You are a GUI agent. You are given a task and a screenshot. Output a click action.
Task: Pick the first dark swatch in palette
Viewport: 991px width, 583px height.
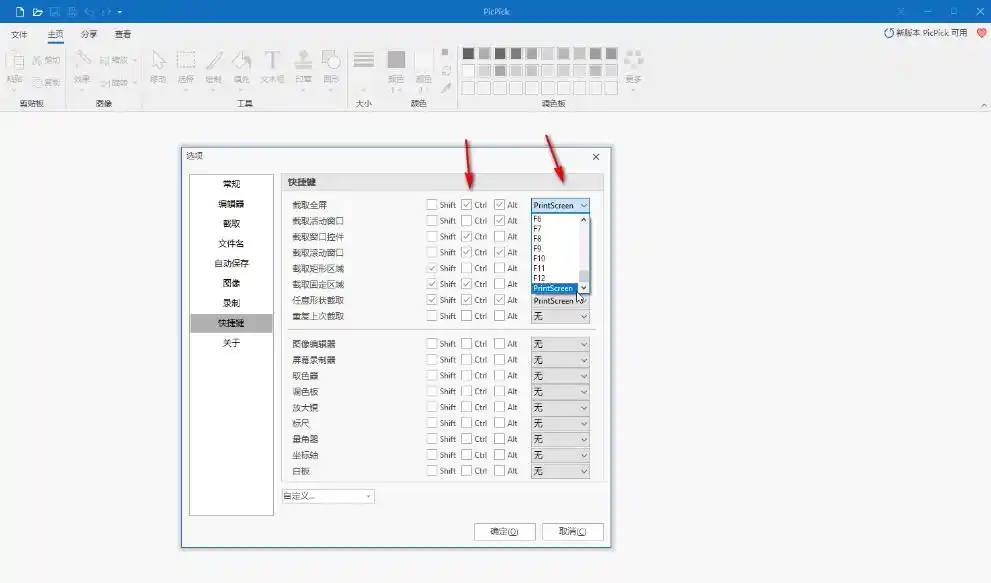pos(468,53)
